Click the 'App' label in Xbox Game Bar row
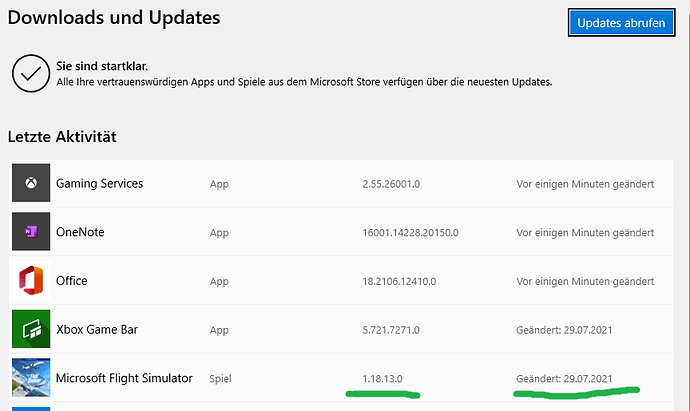 click(x=219, y=330)
